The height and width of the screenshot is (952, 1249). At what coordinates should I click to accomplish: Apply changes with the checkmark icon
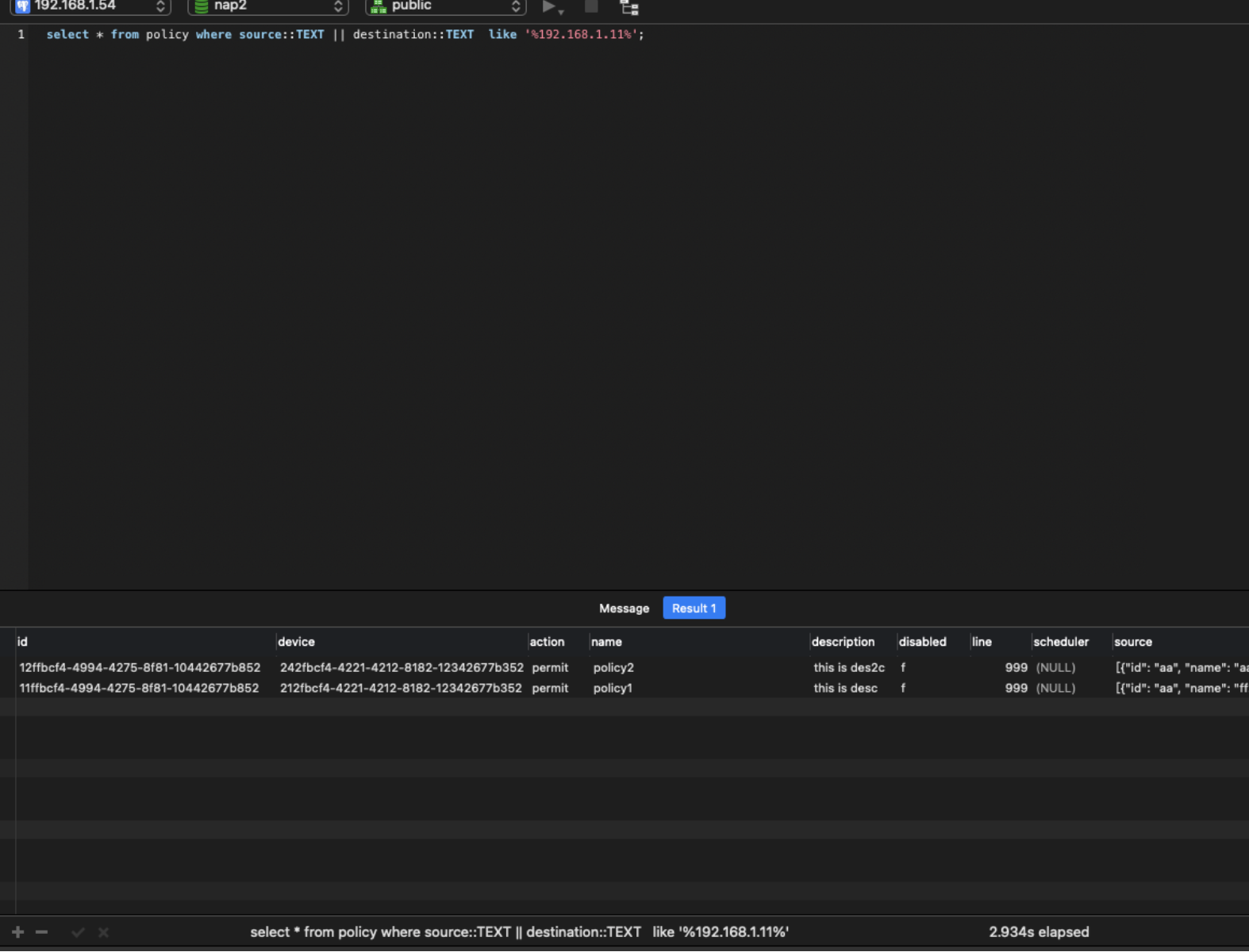[x=78, y=932]
